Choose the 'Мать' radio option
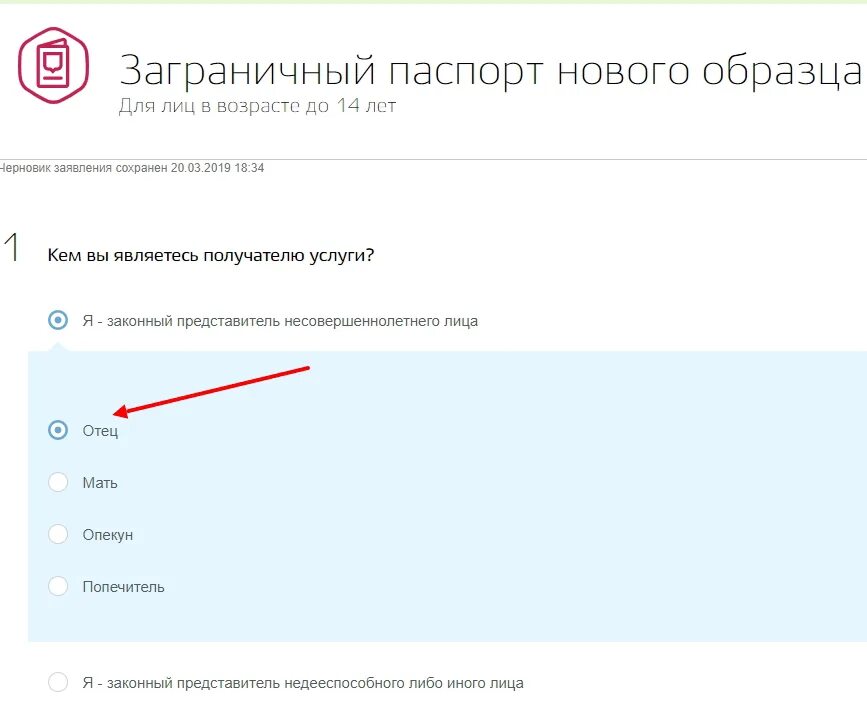867x715 pixels. click(x=58, y=482)
